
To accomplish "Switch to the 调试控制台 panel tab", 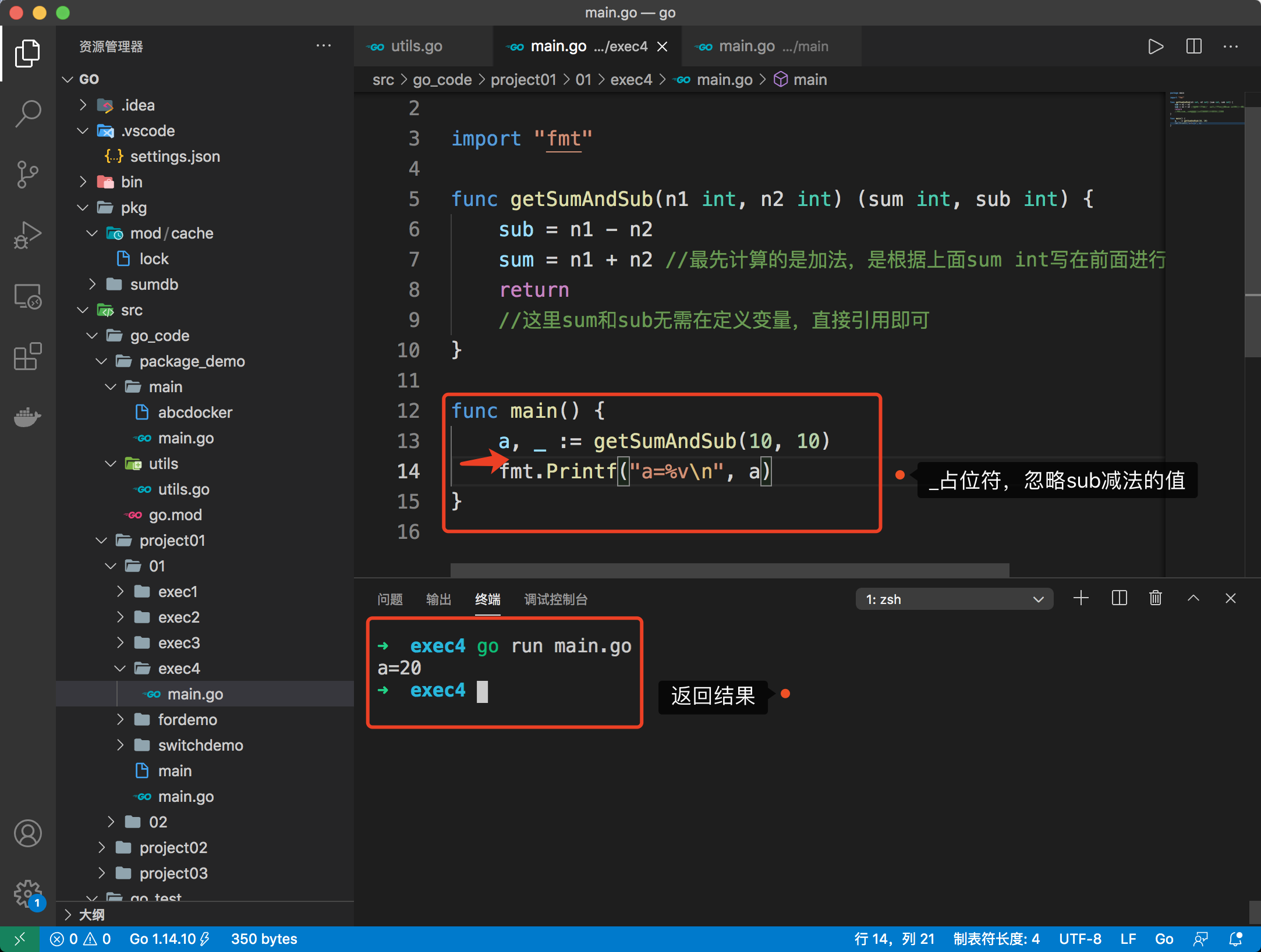I will pyautogui.click(x=555, y=599).
